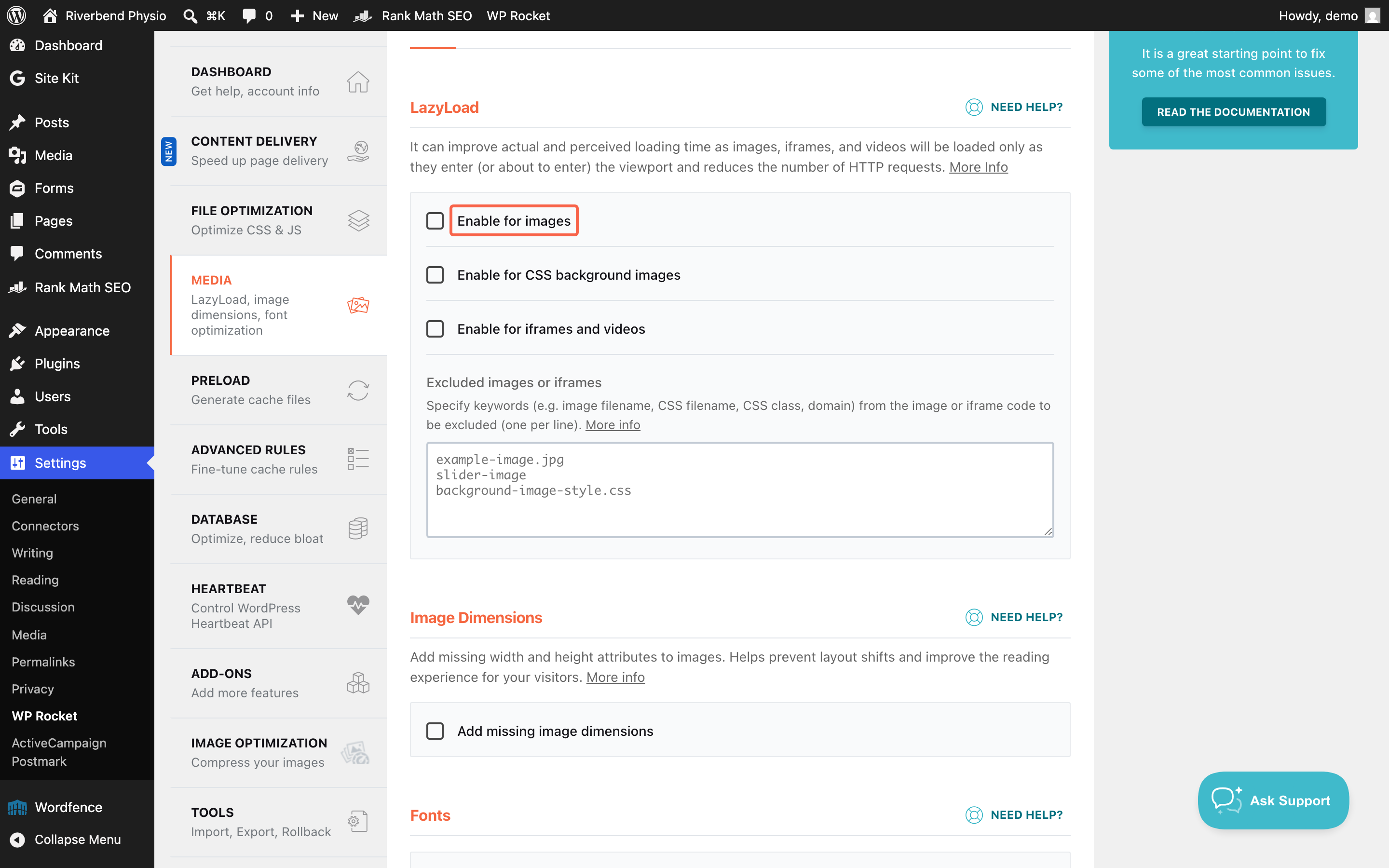The width and height of the screenshot is (1389, 868).
Task: Click the Preload refresh arrows icon
Action: tap(358, 391)
